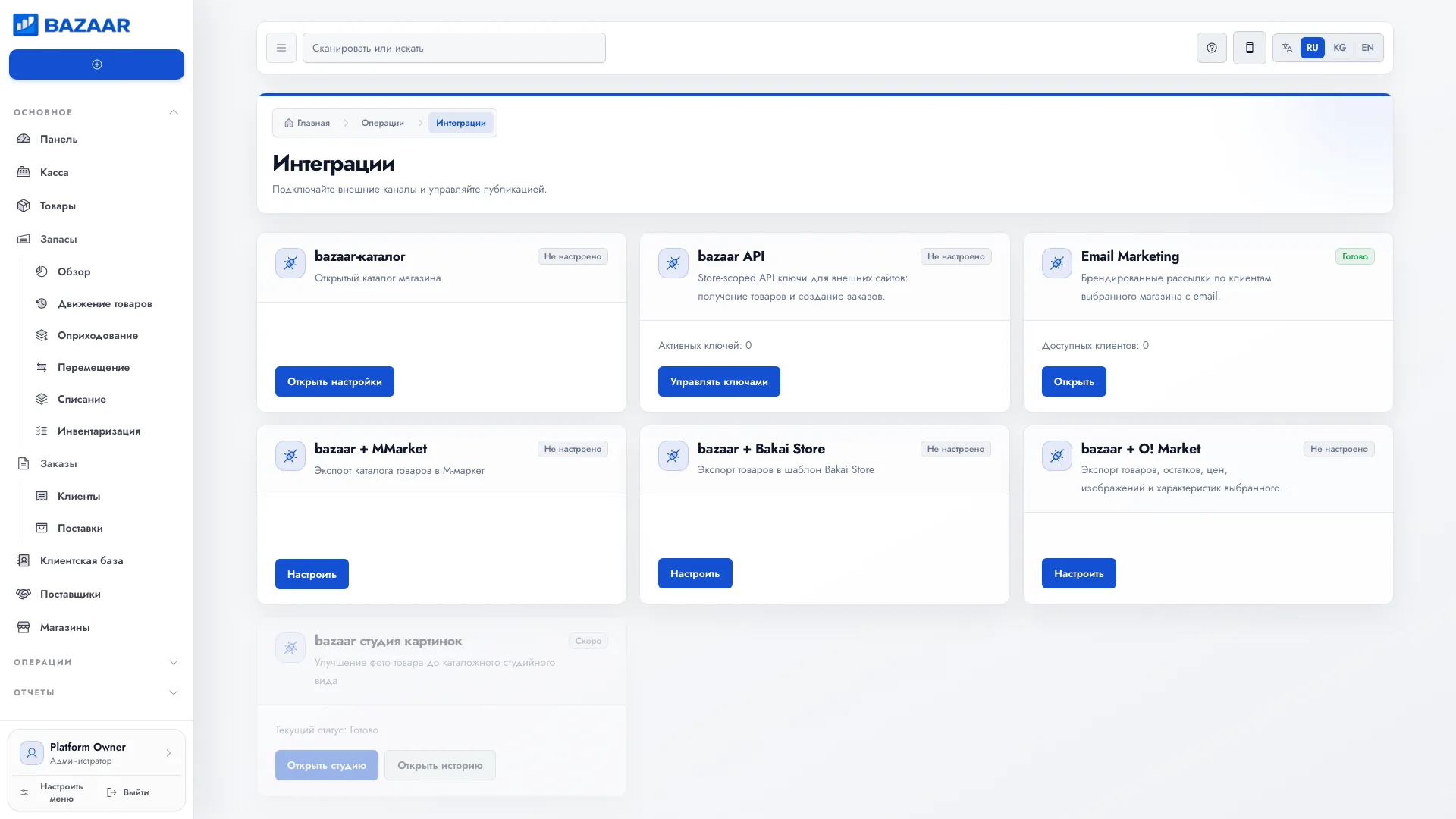The width and height of the screenshot is (1456, 819).
Task: Open Оприходование stock receipt
Action: (x=105, y=335)
